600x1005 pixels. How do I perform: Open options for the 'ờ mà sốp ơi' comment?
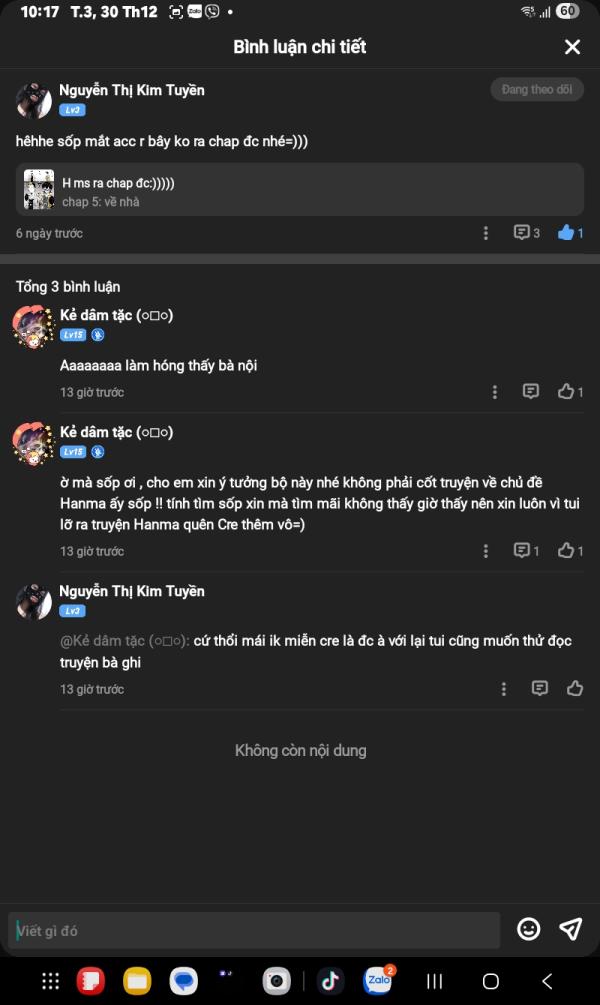tap(486, 551)
